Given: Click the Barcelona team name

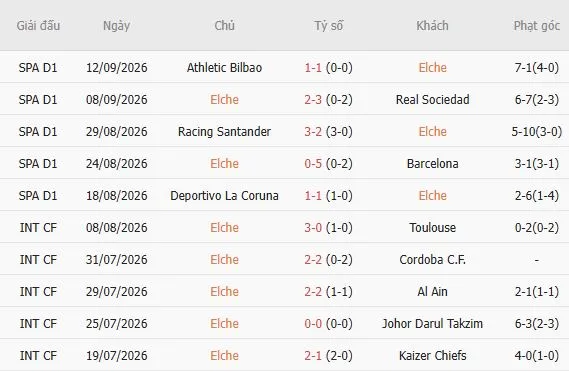Looking at the screenshot, I should pyautogui.click(x=432, y=164).
